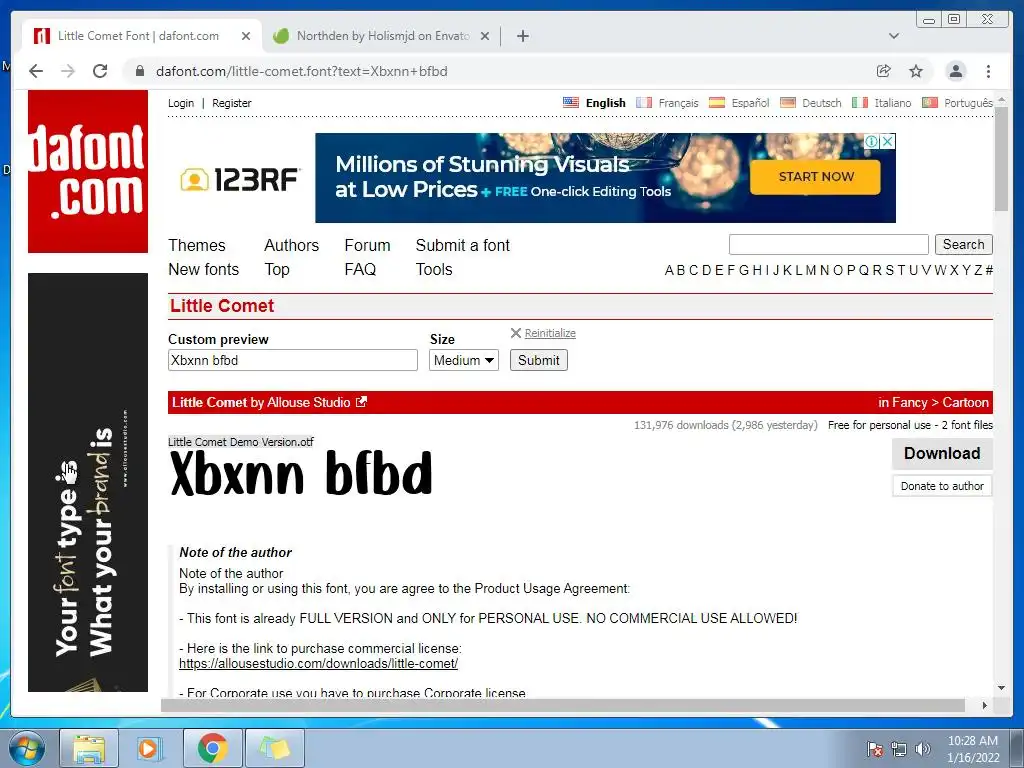Click the horizontal scrollbar right arrow

[x=985, y=705]
